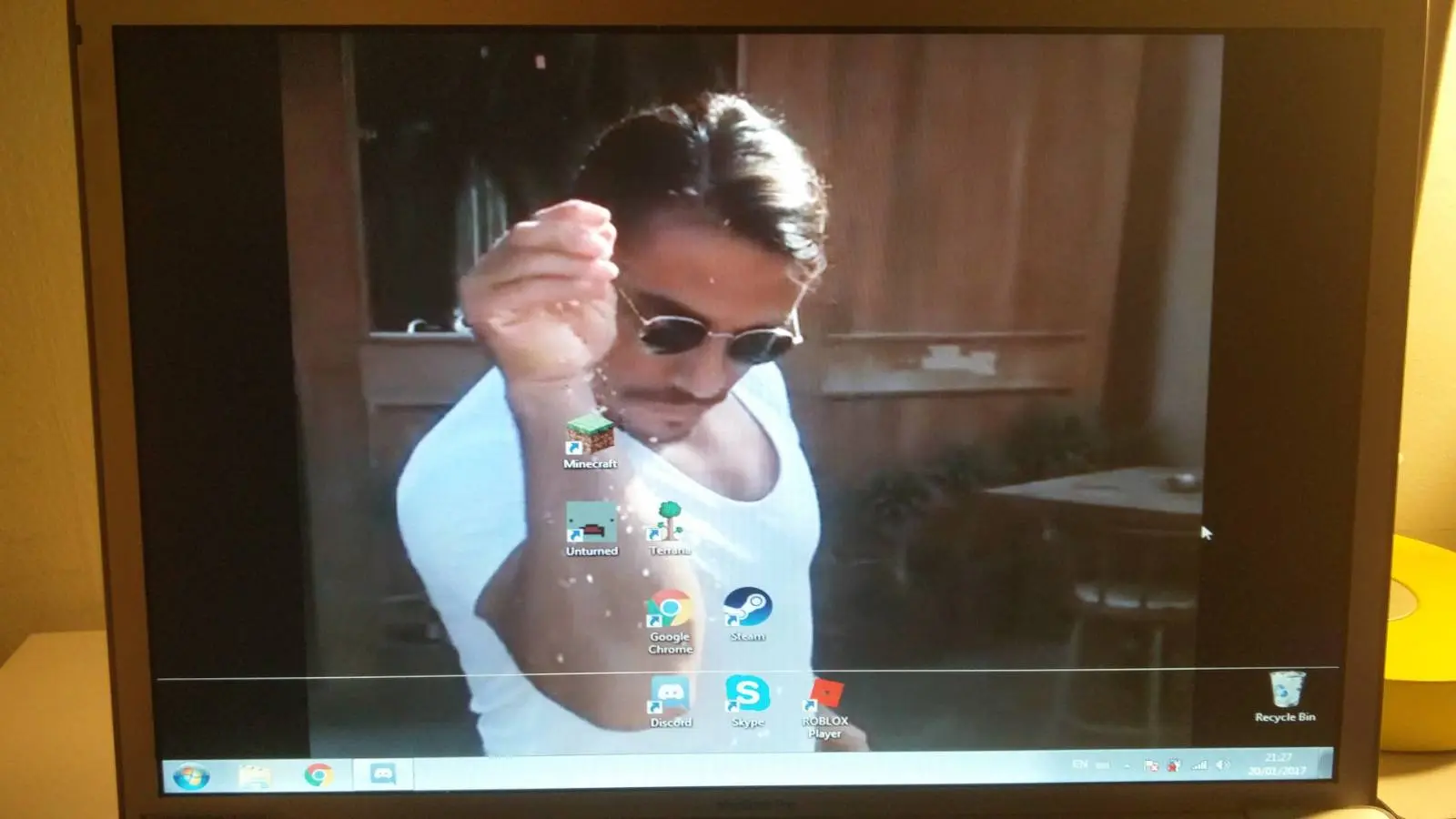This screenshot has width=1456, height=819.
Task: Click the volume speaker icon
Action: tap(1223, 765)
